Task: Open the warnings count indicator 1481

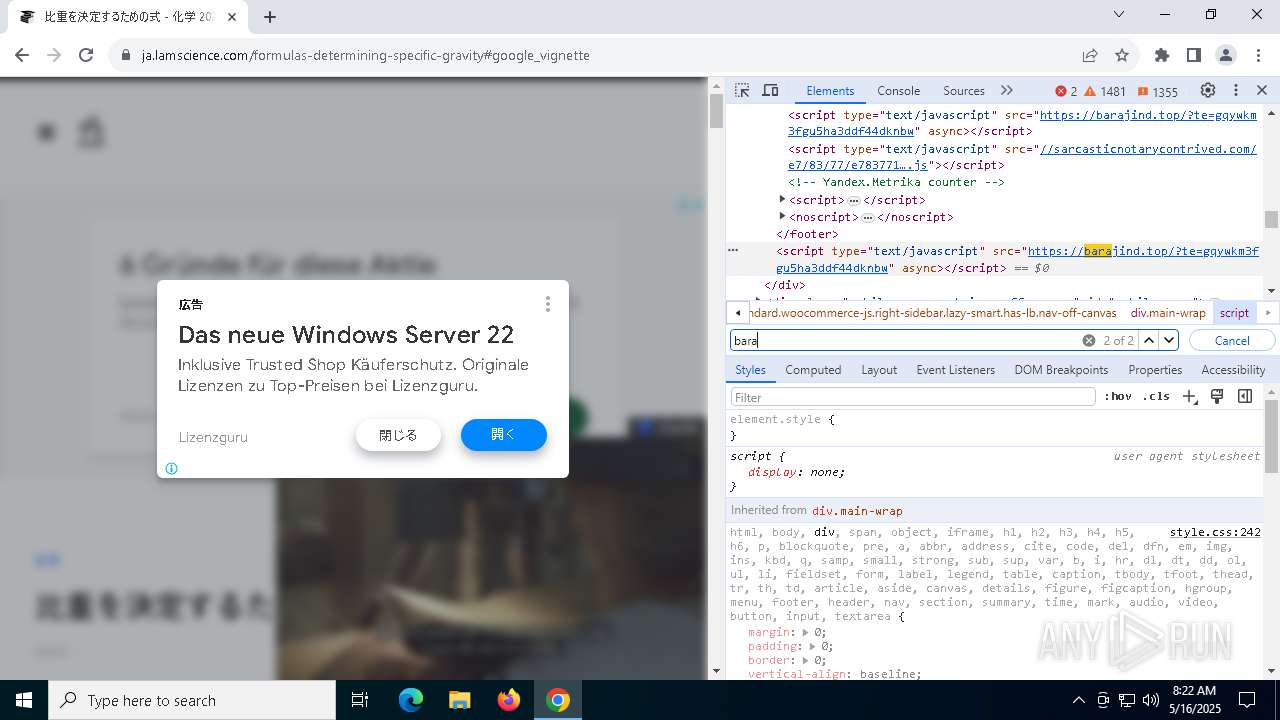Action: coord(1105,91)
